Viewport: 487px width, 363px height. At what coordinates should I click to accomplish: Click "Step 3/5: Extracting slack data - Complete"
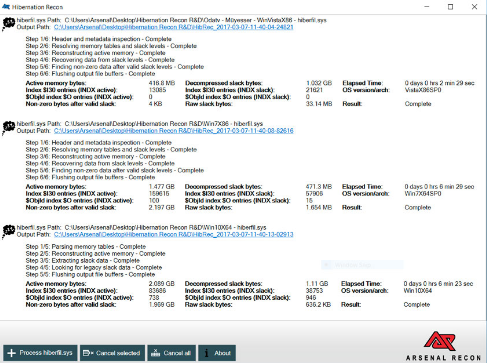pyautogui.click(x=83, y=261)
